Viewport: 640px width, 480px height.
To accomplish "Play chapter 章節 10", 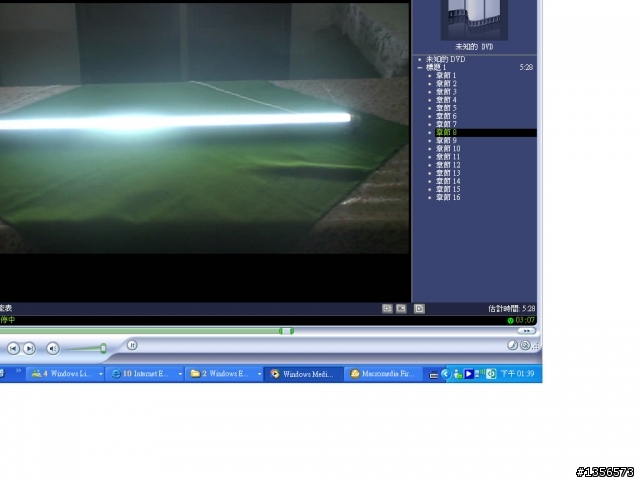I will (x=448, y=149).
